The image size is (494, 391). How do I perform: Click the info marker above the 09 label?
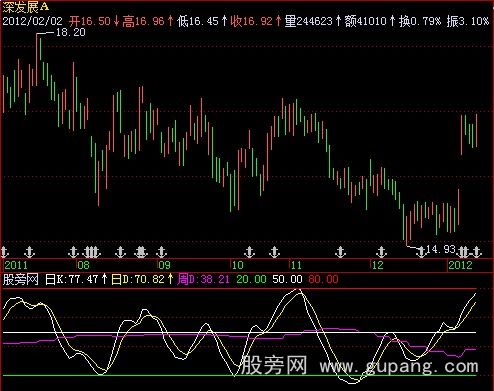[161, 252]
